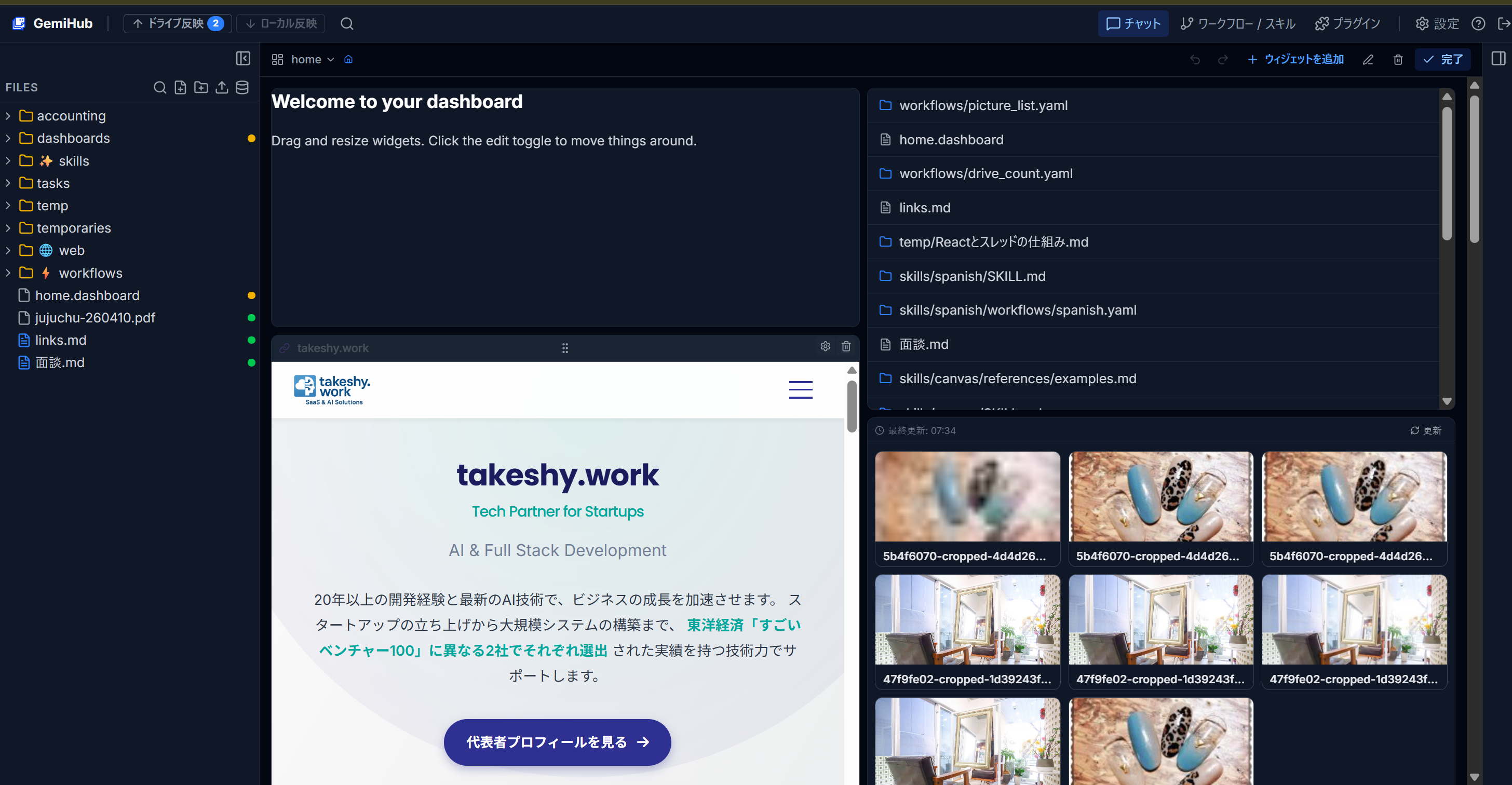Click the ローカル反映 button
1512x785 pixels.
point(280,23)
